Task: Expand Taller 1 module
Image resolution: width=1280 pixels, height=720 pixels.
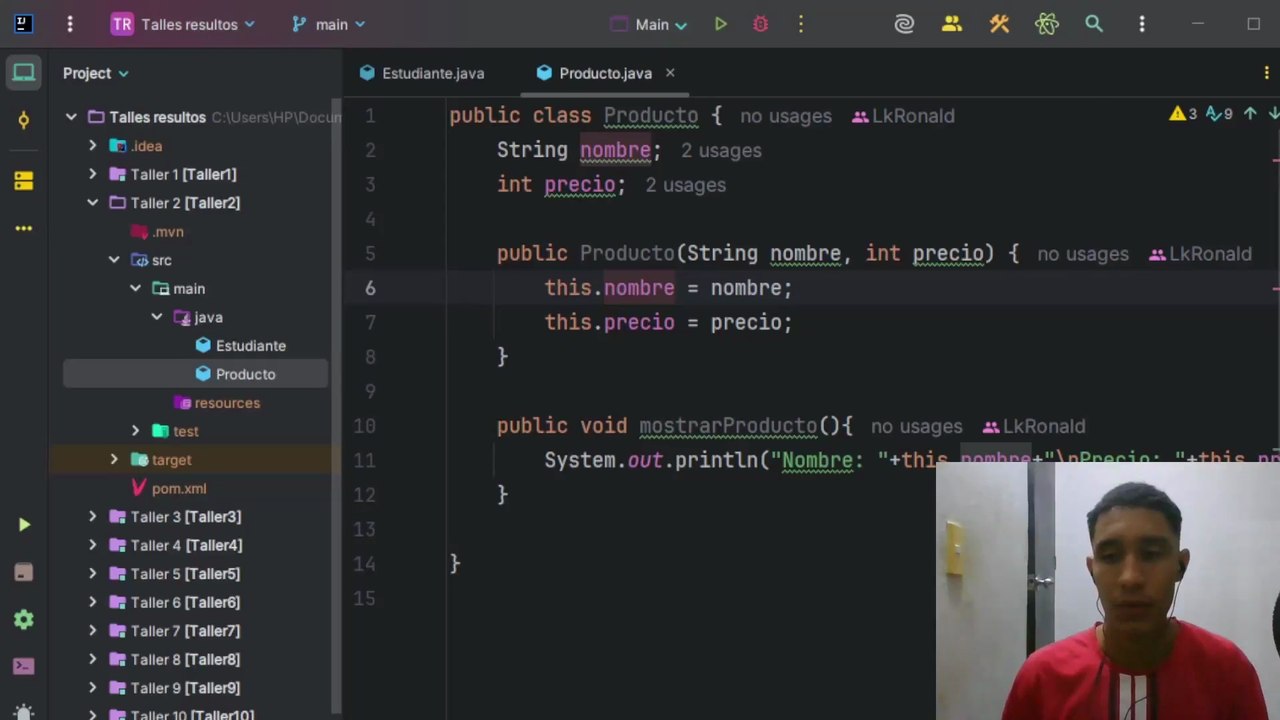Action: tap(93, 174)
